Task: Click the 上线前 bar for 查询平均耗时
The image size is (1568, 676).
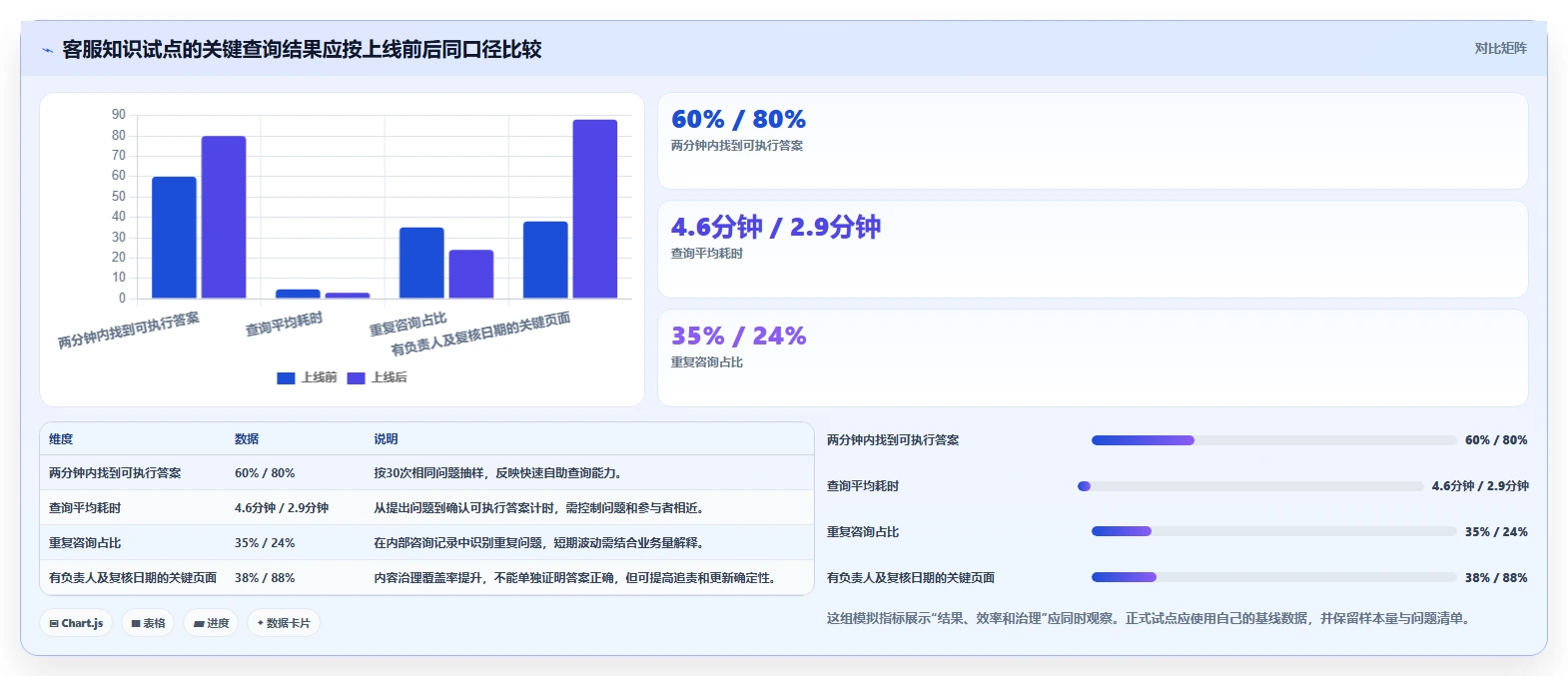Action: click(x=298, y=294)
